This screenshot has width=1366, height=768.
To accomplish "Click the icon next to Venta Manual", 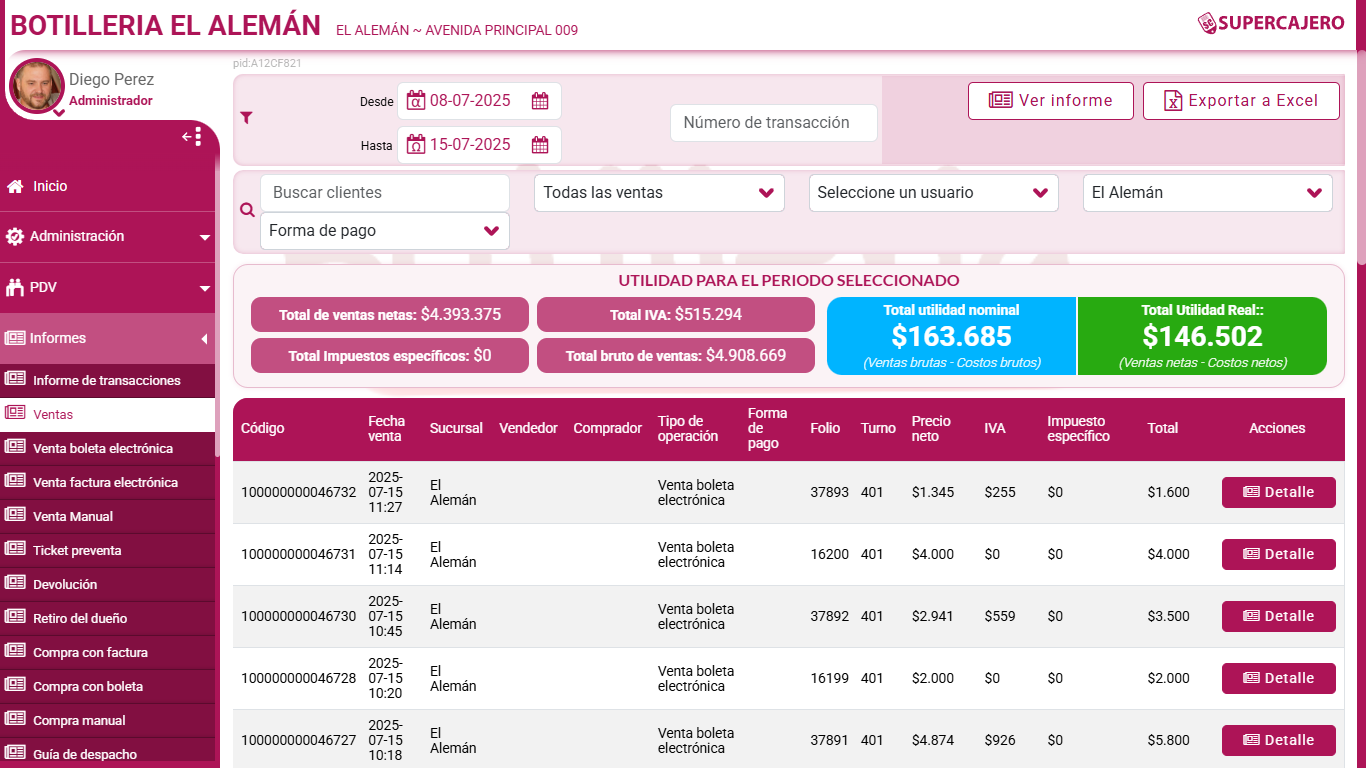I will click(15, 515).
